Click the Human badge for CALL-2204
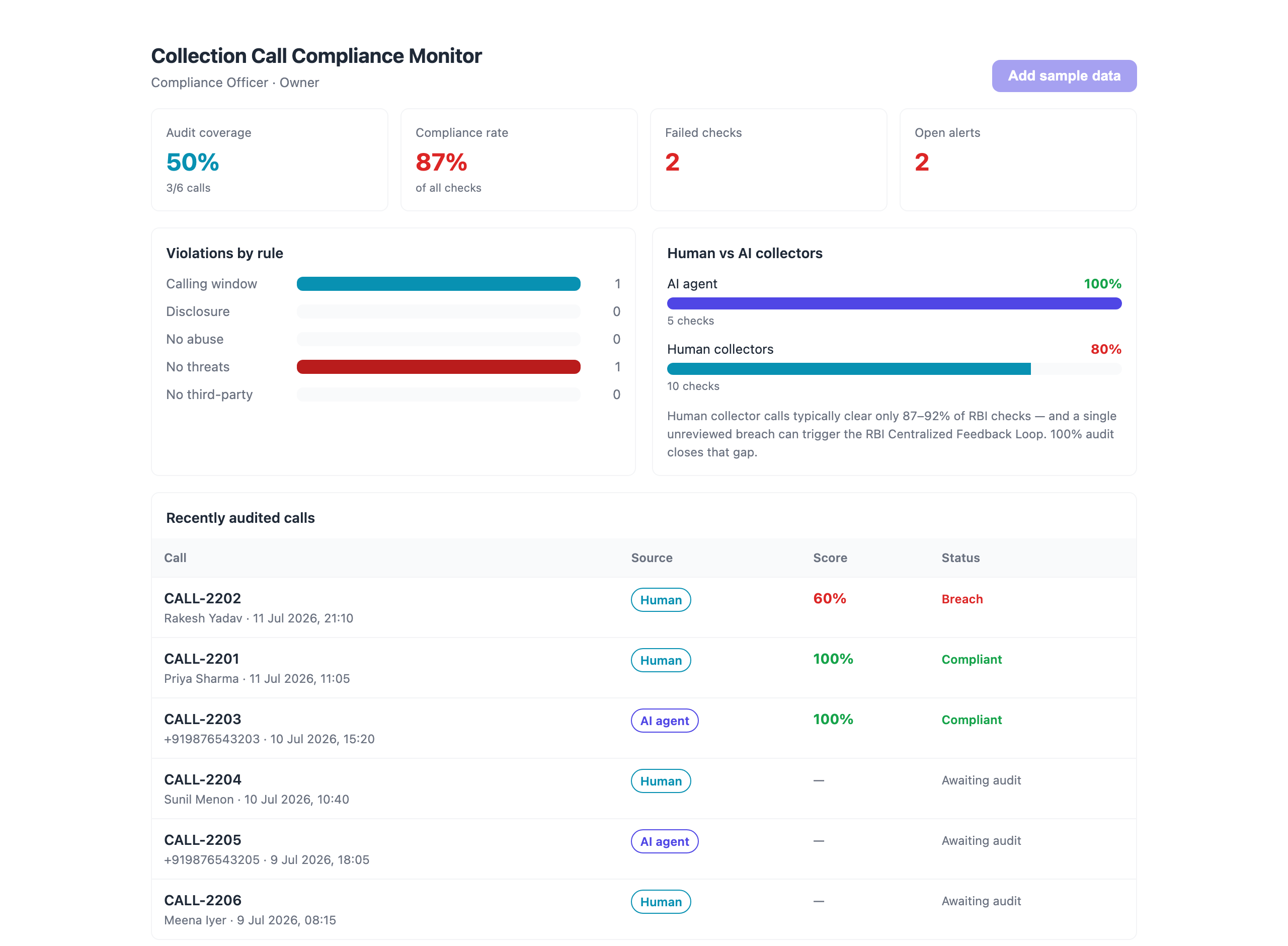This screenshot has height=946, width=1288. [x=661, y=780]
